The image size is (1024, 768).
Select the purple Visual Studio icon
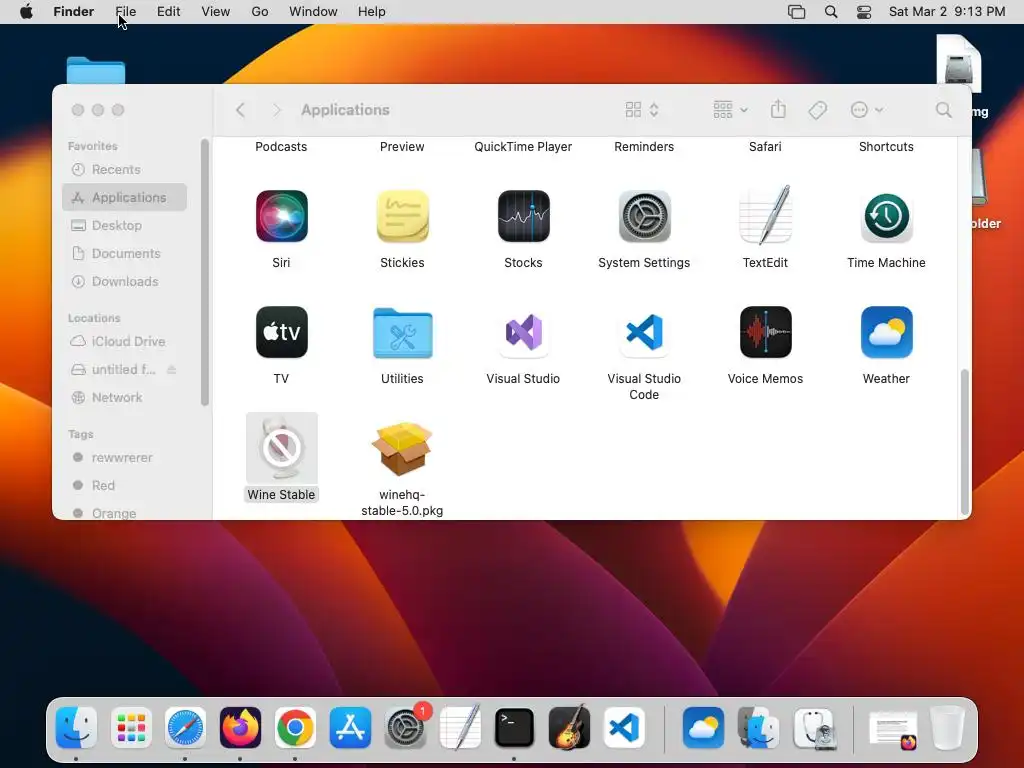pyautogui.click(x=523, y=332)
